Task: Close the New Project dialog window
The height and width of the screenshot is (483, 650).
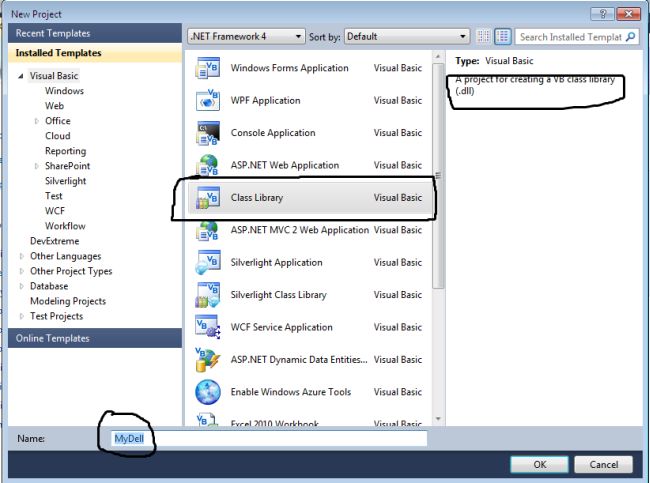Action: pyautogui.click(x=629, y=14)
